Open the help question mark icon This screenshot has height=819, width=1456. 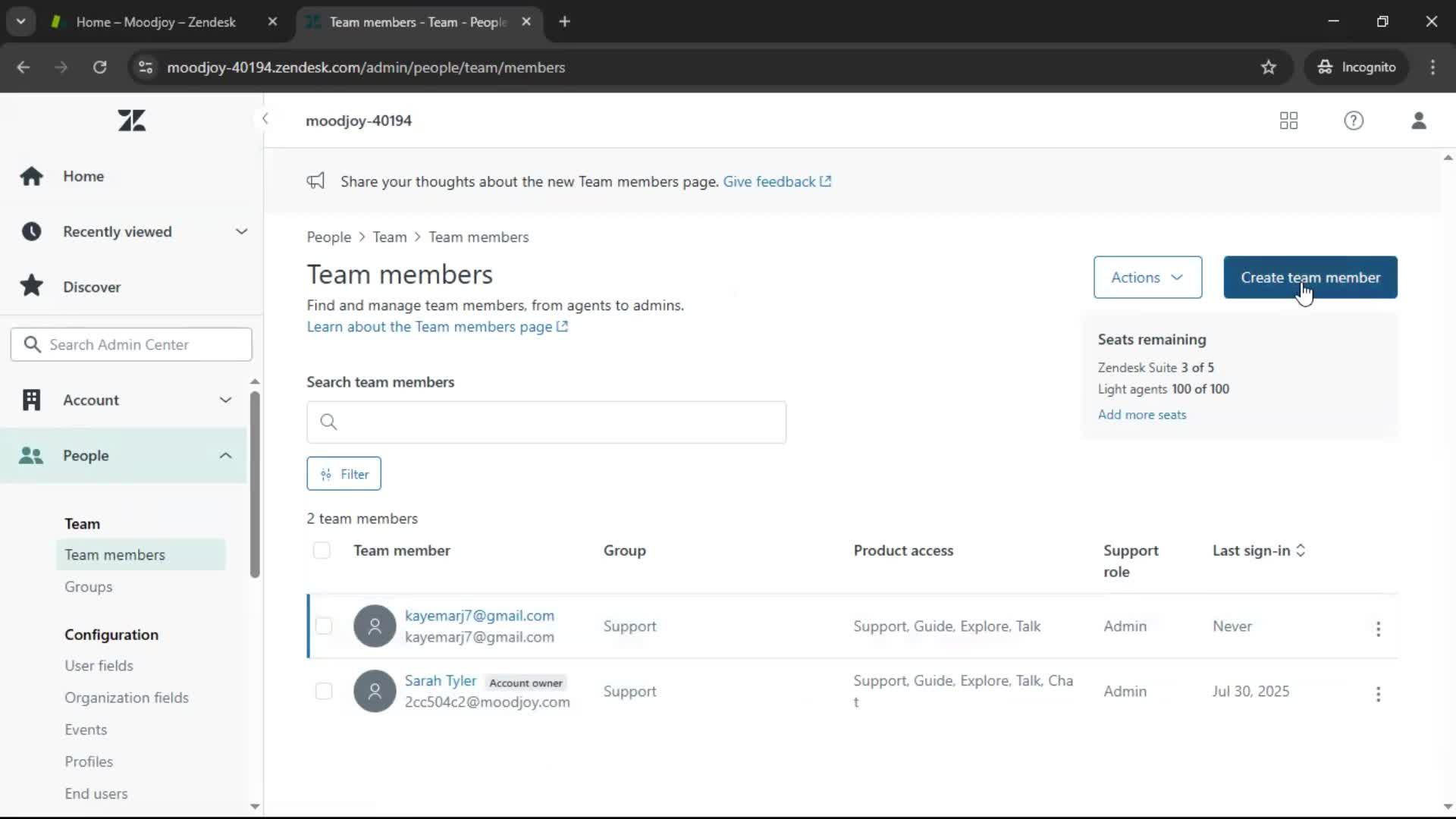pyautogui.click(x=1354, y=121)
